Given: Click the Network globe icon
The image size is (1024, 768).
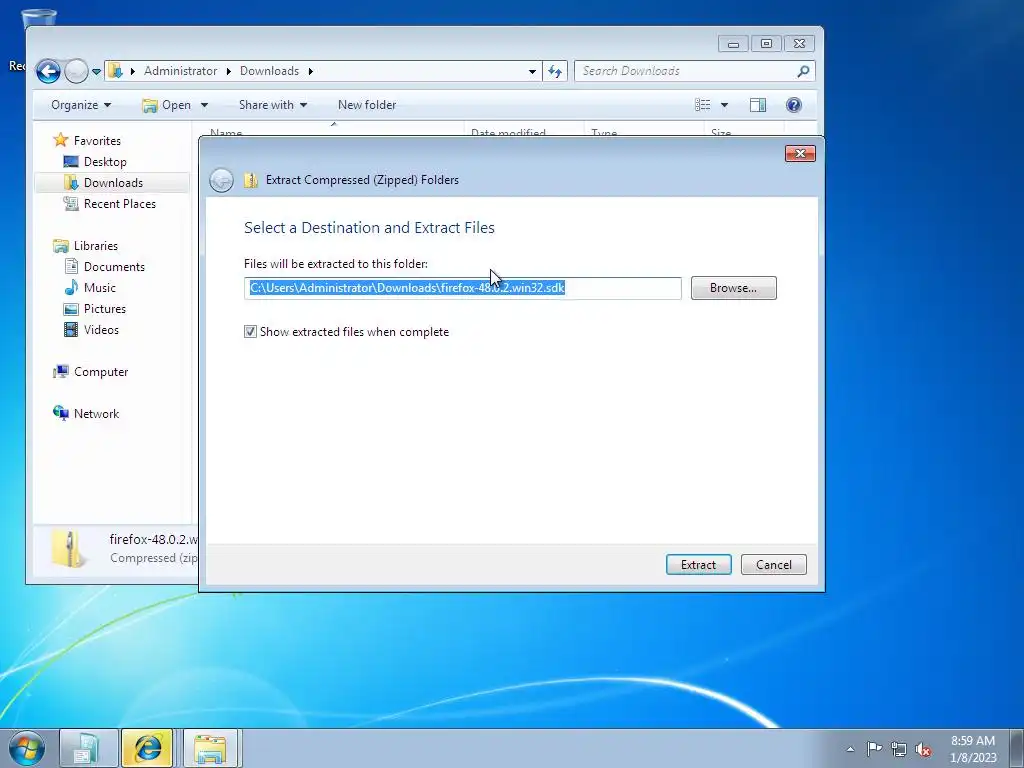Looking at the screenshot, I should (61, 413).
